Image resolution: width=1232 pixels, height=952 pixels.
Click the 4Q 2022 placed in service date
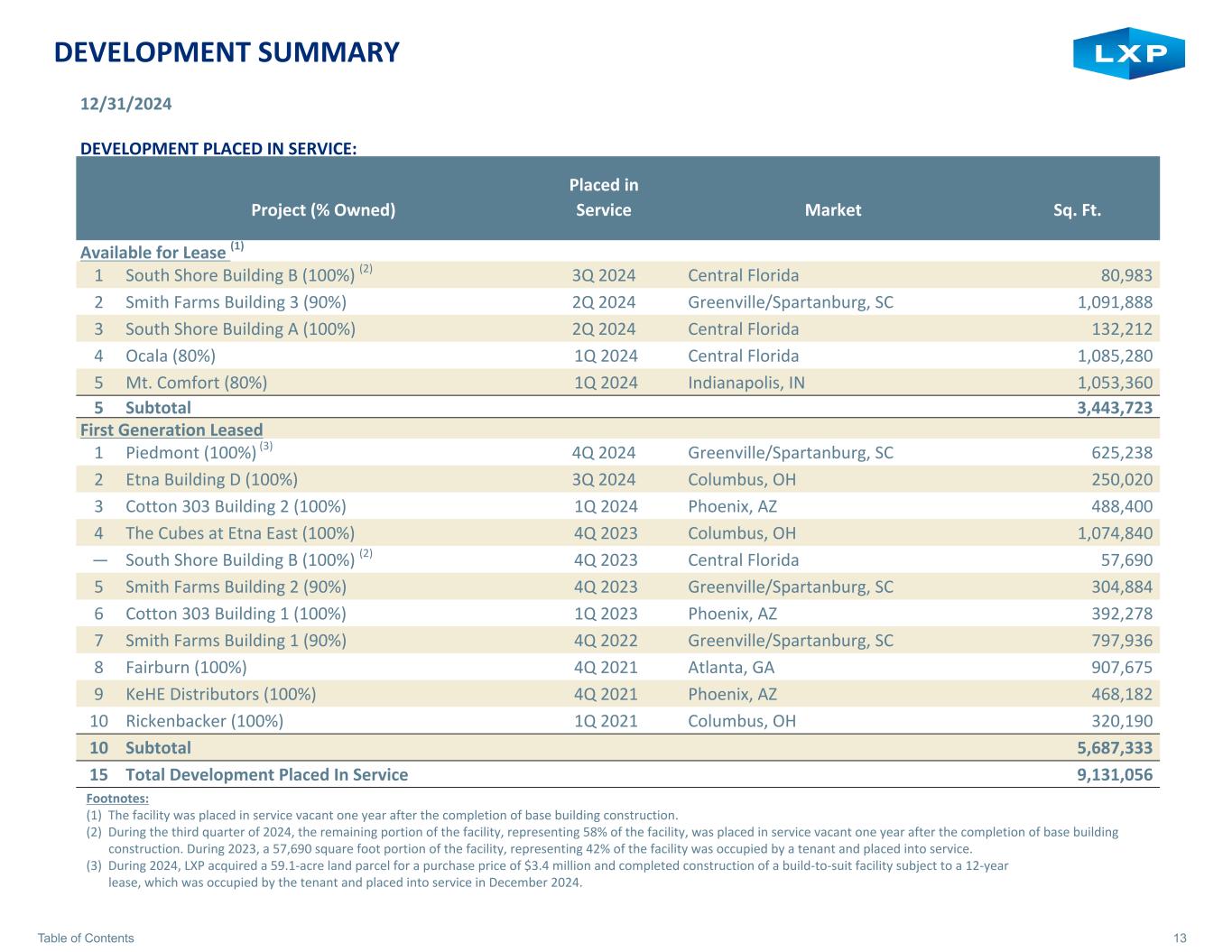tap(606, 641)
